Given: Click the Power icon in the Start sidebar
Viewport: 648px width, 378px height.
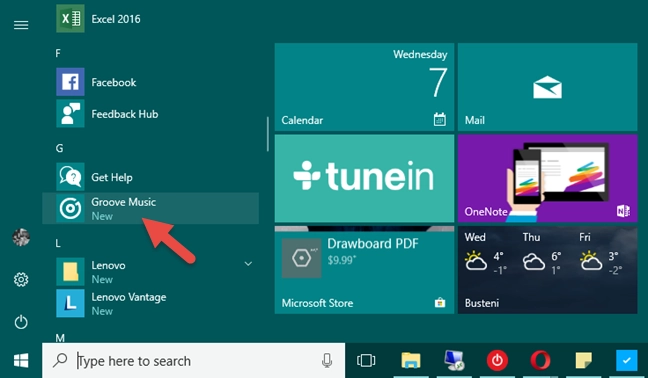Looking at the screenshot, I should pyautogui.click(x=21, y=322).
